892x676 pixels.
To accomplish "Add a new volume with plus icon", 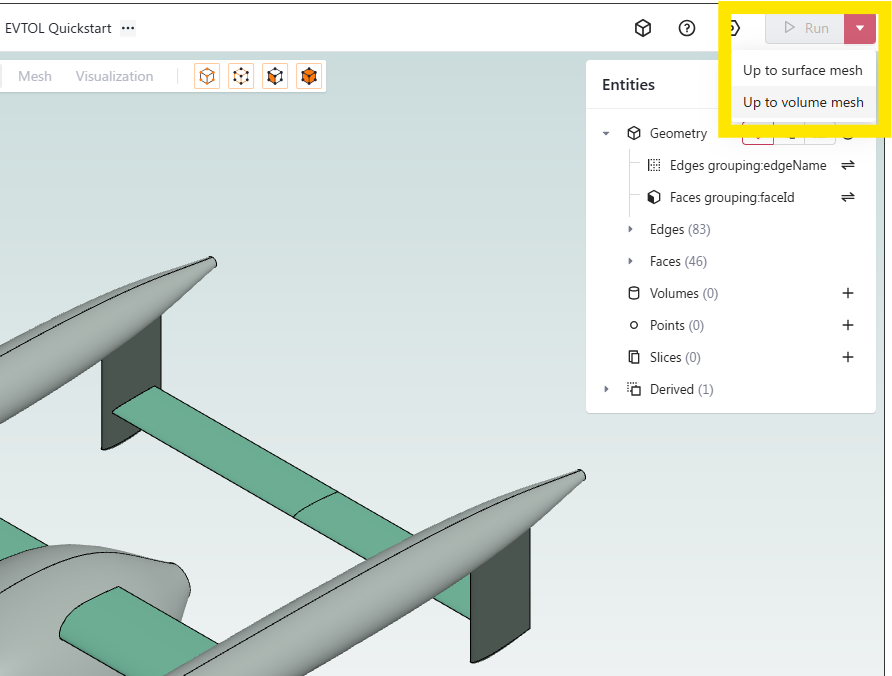I will [x=848, y=293].
